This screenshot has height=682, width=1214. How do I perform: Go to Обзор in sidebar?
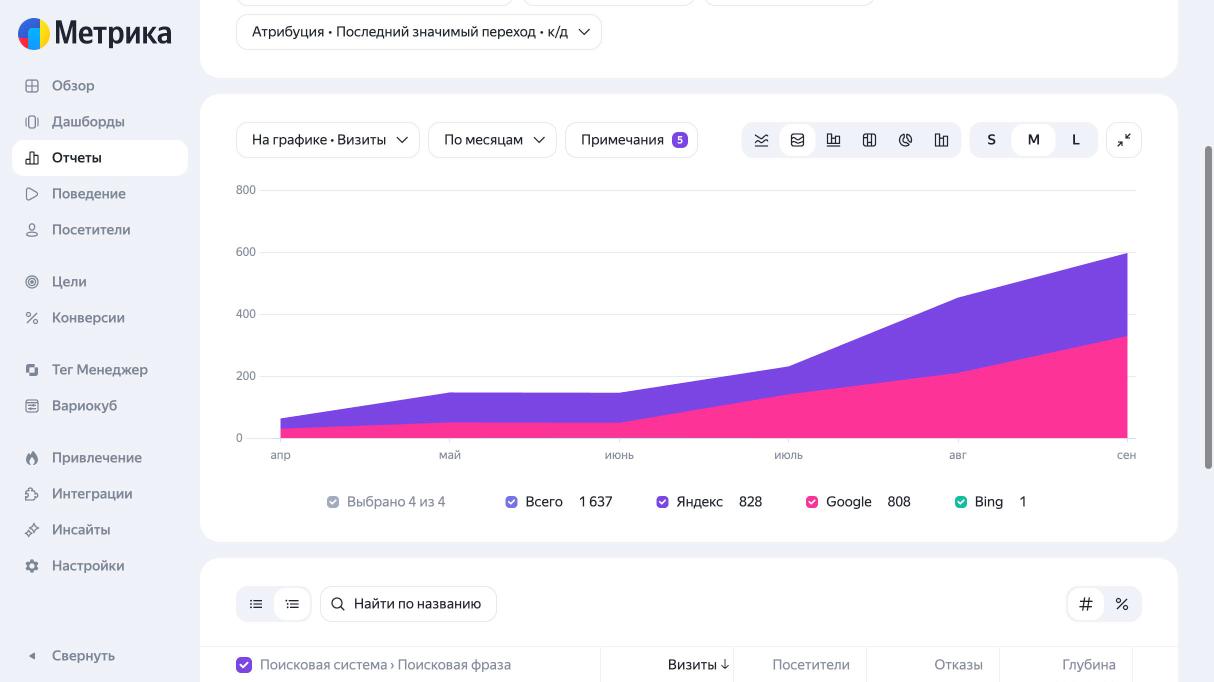coord(100,86)
